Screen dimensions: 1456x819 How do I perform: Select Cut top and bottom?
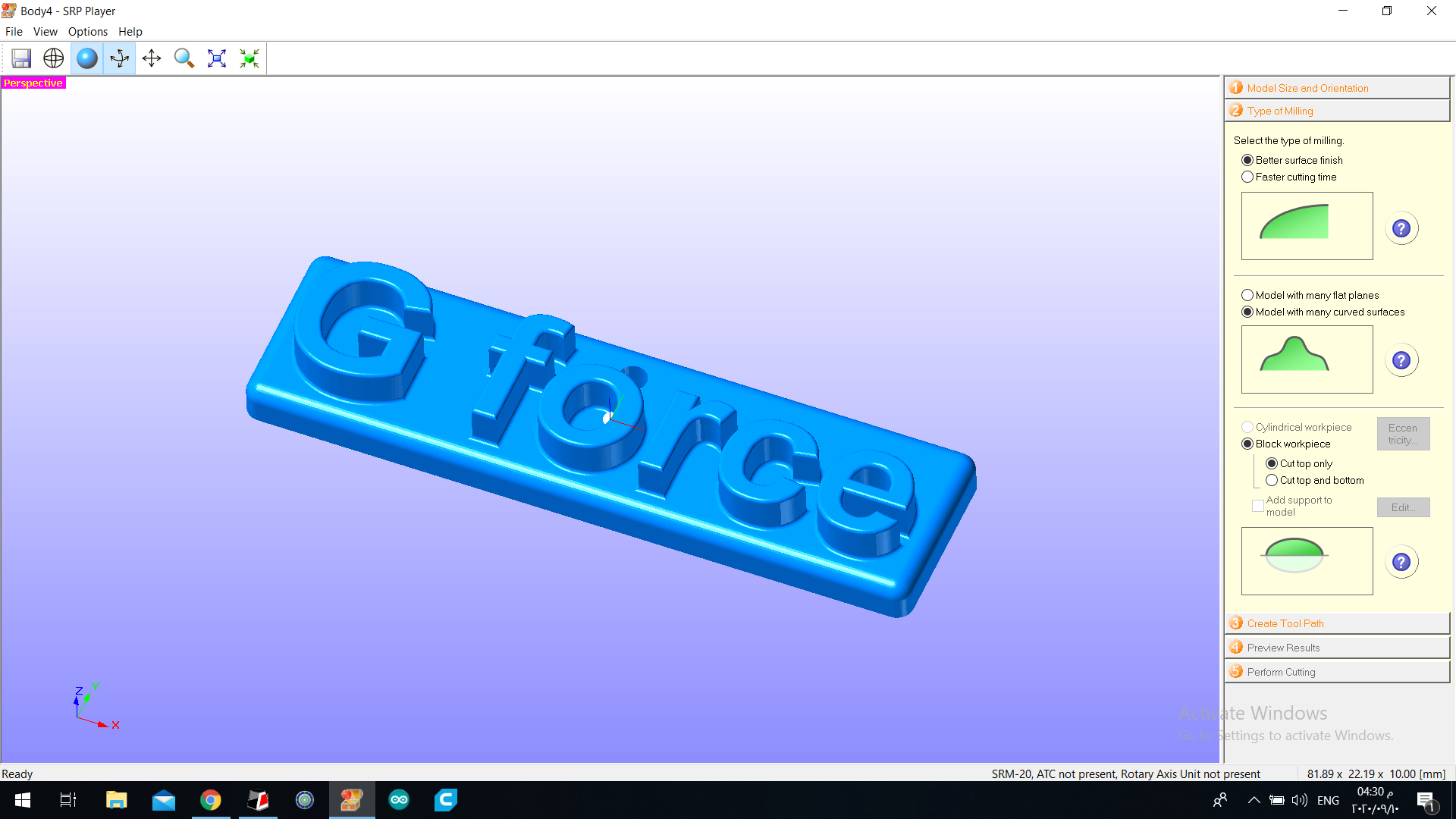pyautogui.click(x=1272, y=480)
